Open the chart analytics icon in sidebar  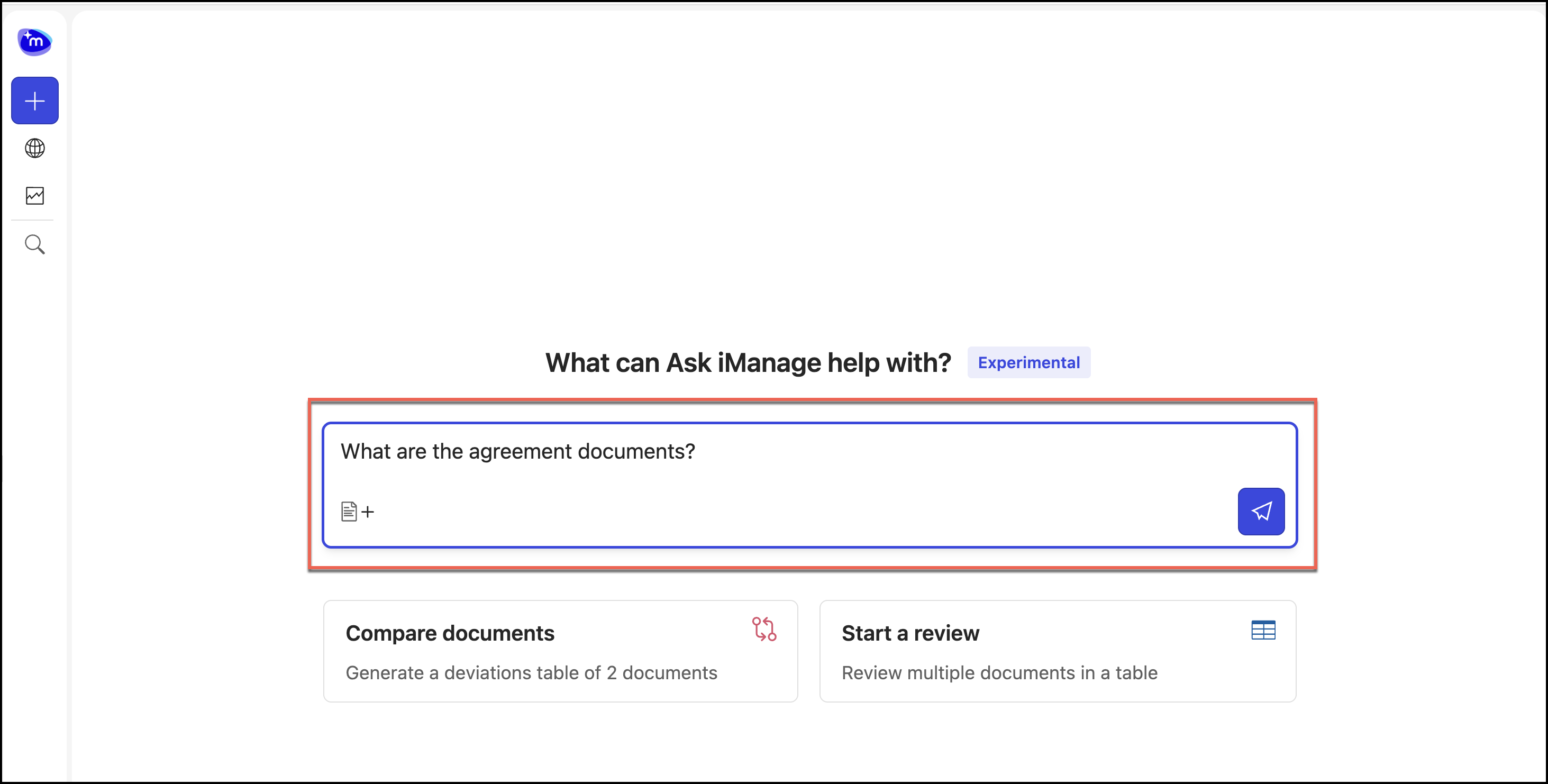(35, 196)
